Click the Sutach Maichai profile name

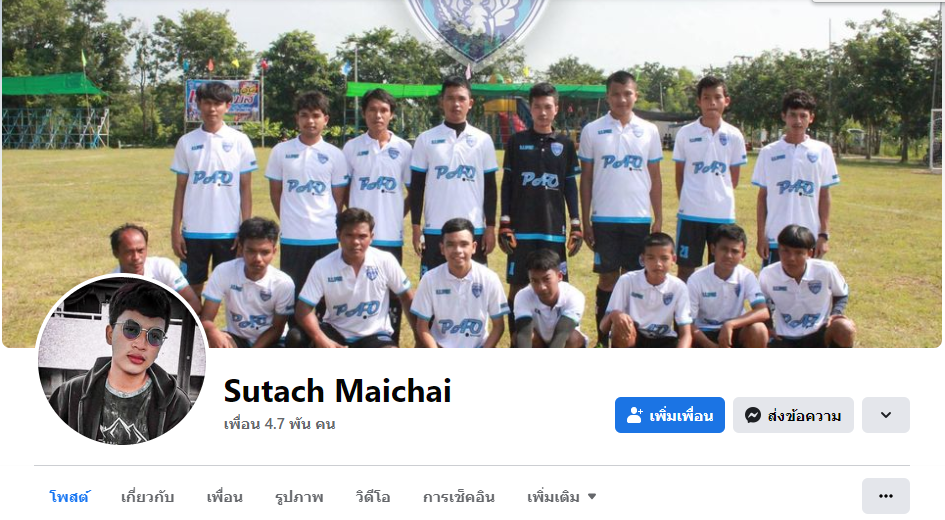pyautogui.click(x=338, y=391)
